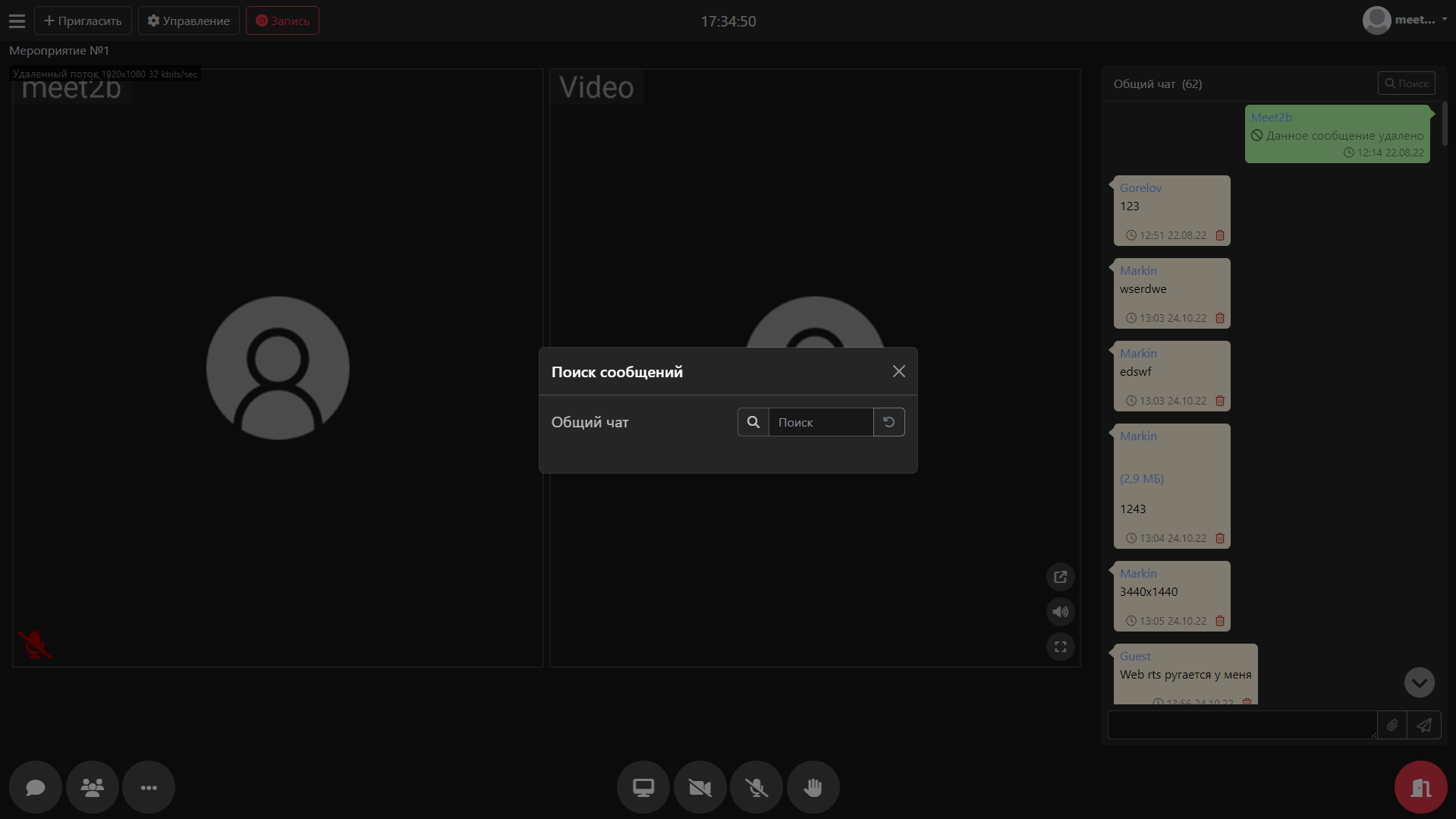The image size is (1456, 819).
Task: Start screen sharing
Action: coord(643,787)
